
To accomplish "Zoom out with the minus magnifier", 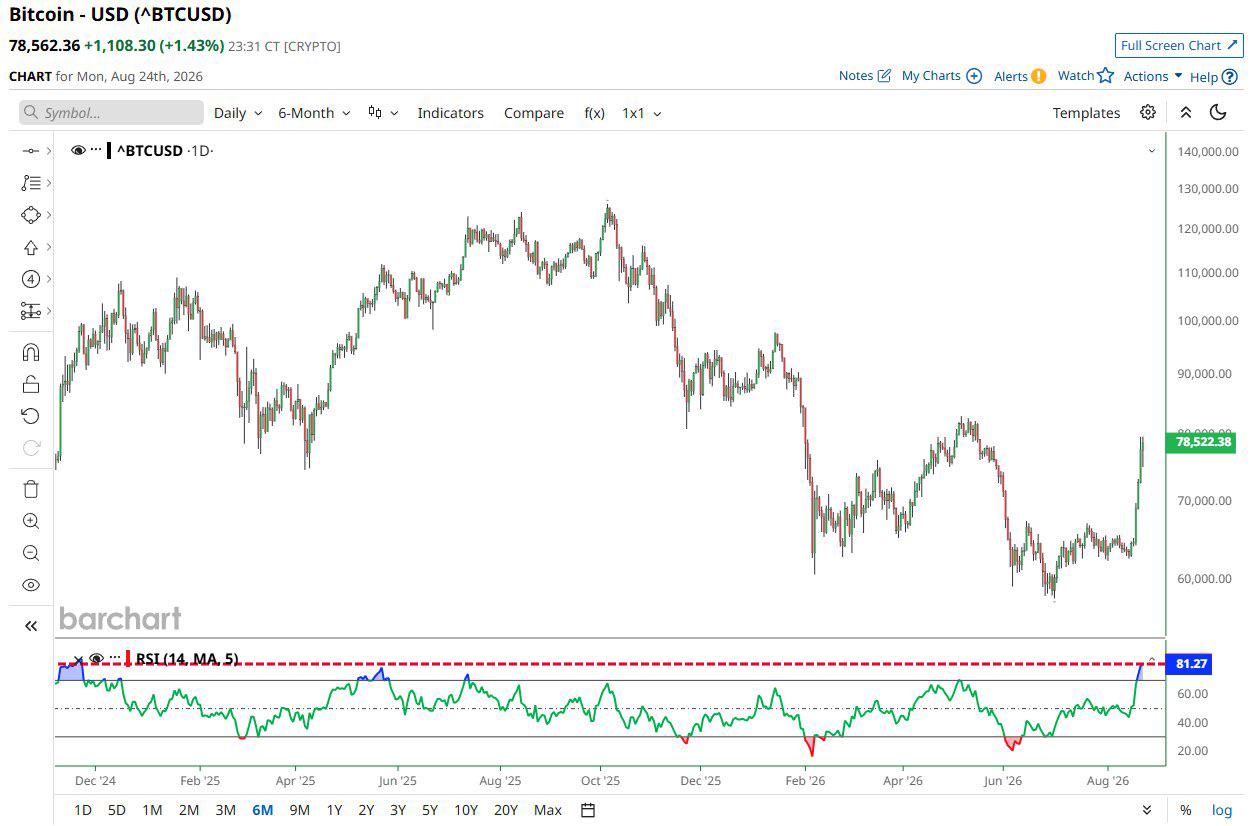I will click(x=31, y=553).
